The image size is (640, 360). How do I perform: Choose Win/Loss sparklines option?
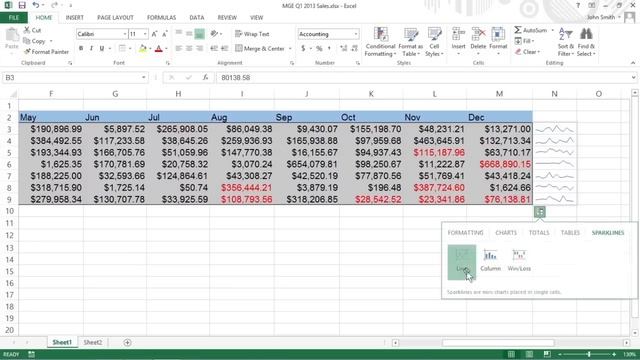[519, 260]
